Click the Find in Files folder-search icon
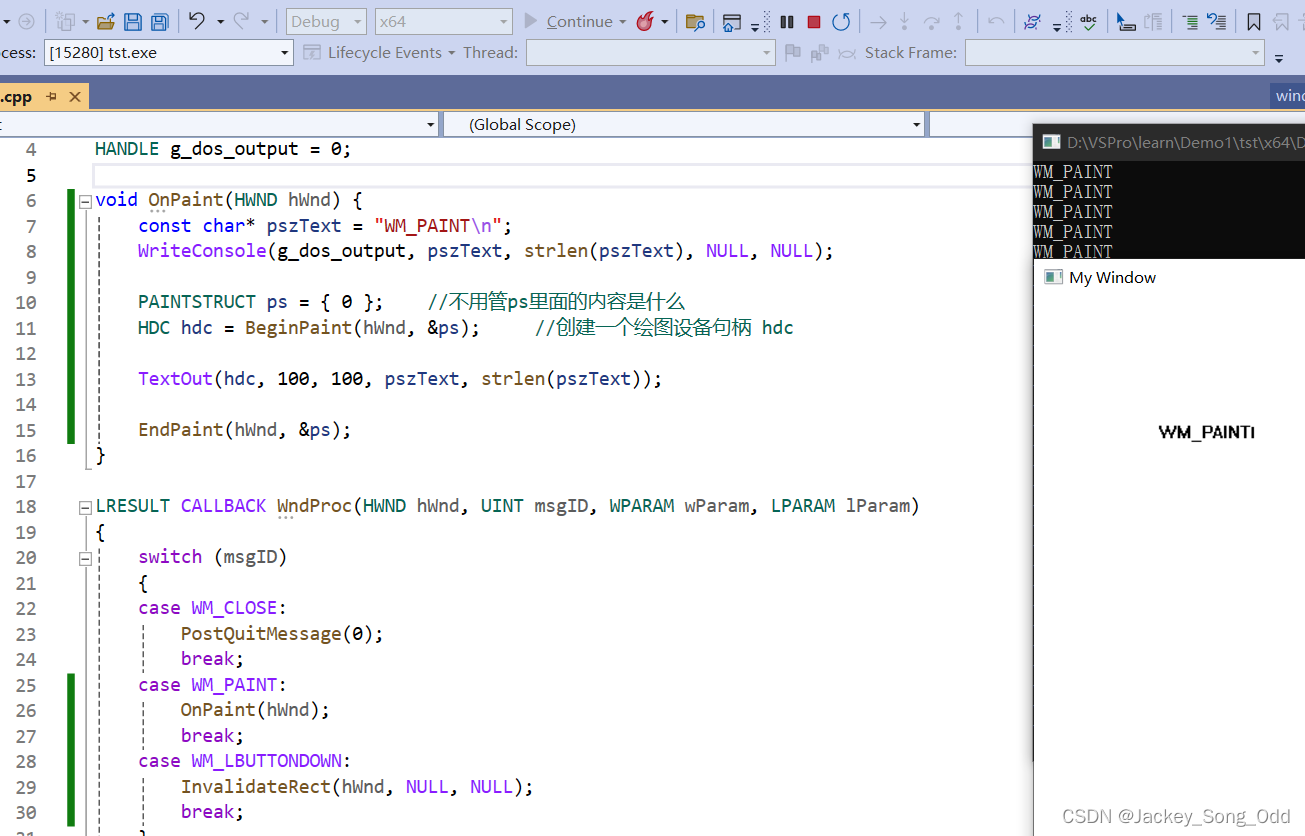Image resolution: width=1305 pixels, height=836 pixels. [x=695, y=21]
